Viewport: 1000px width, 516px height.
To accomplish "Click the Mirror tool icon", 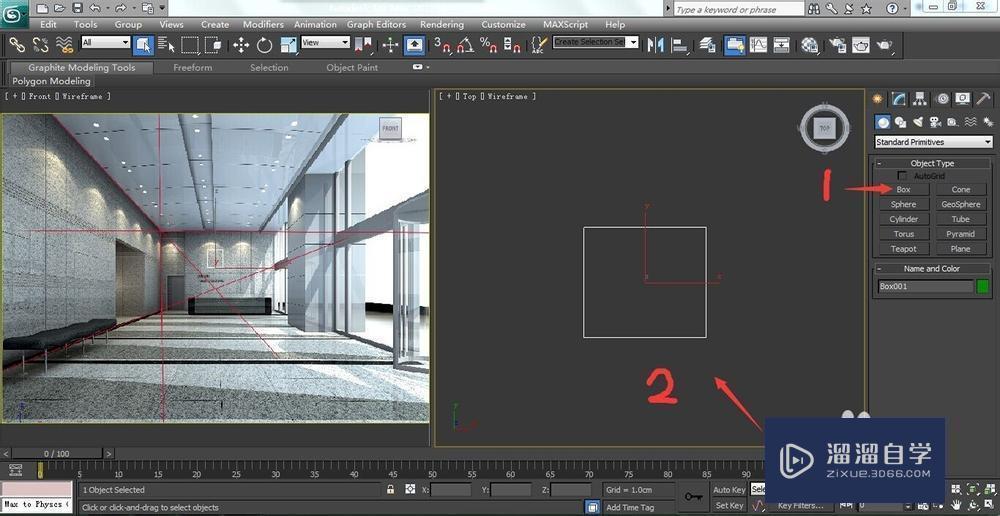I will click(655, 45).
